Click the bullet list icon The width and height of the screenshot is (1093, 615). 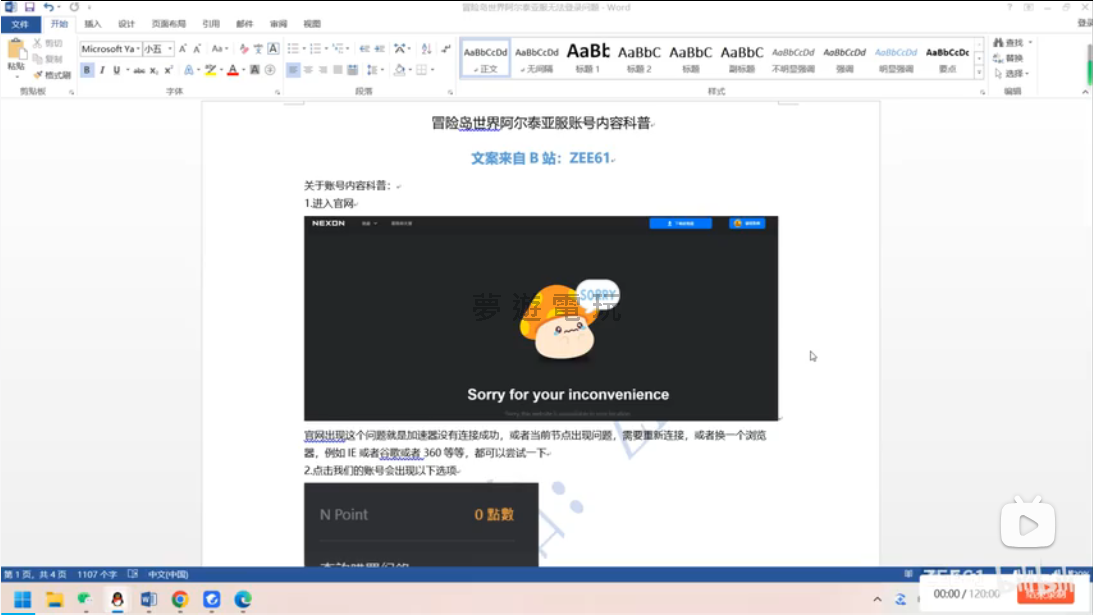(293, 48)
